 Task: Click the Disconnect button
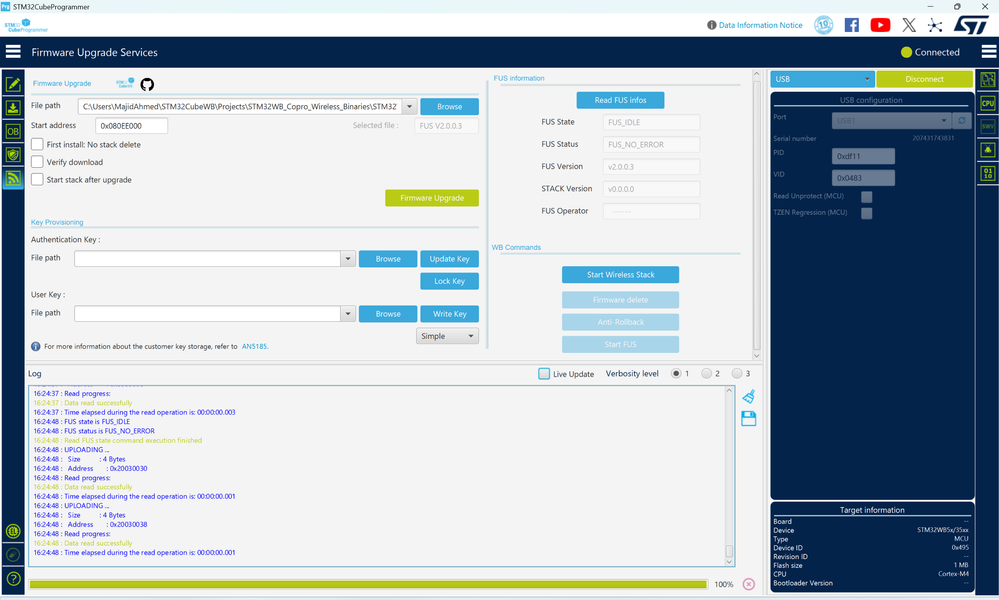(924, 79)
